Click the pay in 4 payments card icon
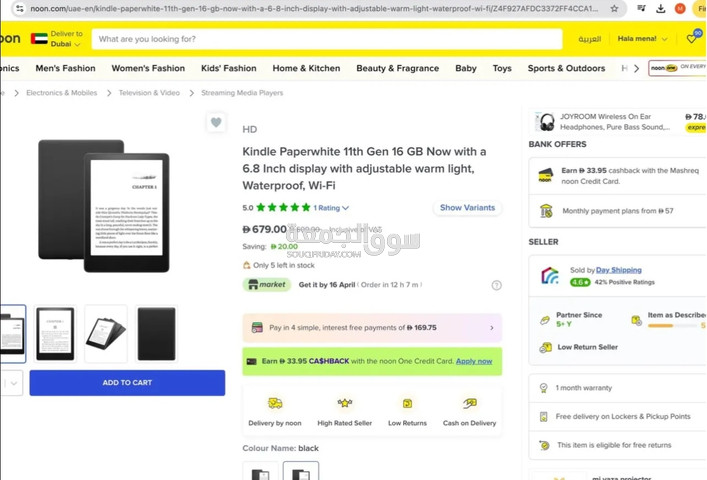Viewport: 707px width, 480px height. [x=257, y=328]
